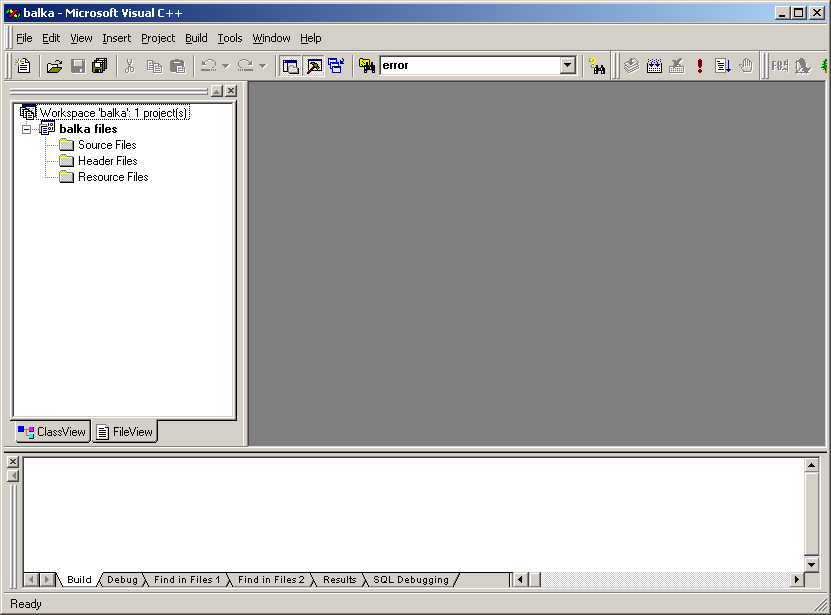The image size is (831, 615).
Task: Open the find combo box dropdown arrow
Action: coord(568,66)
